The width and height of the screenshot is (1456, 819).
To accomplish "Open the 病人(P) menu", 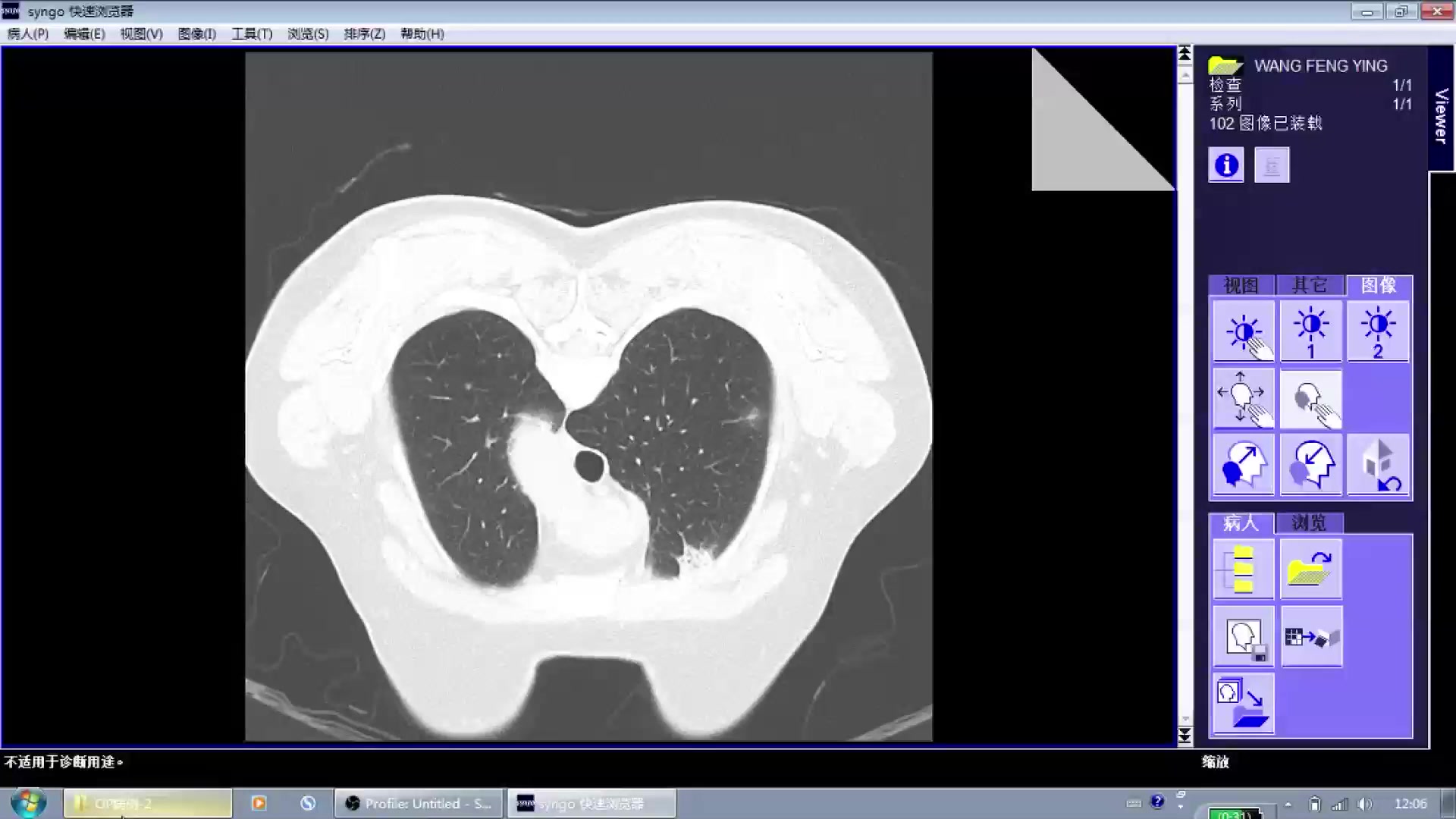I will pyautogui.click(x=28, y=34).
